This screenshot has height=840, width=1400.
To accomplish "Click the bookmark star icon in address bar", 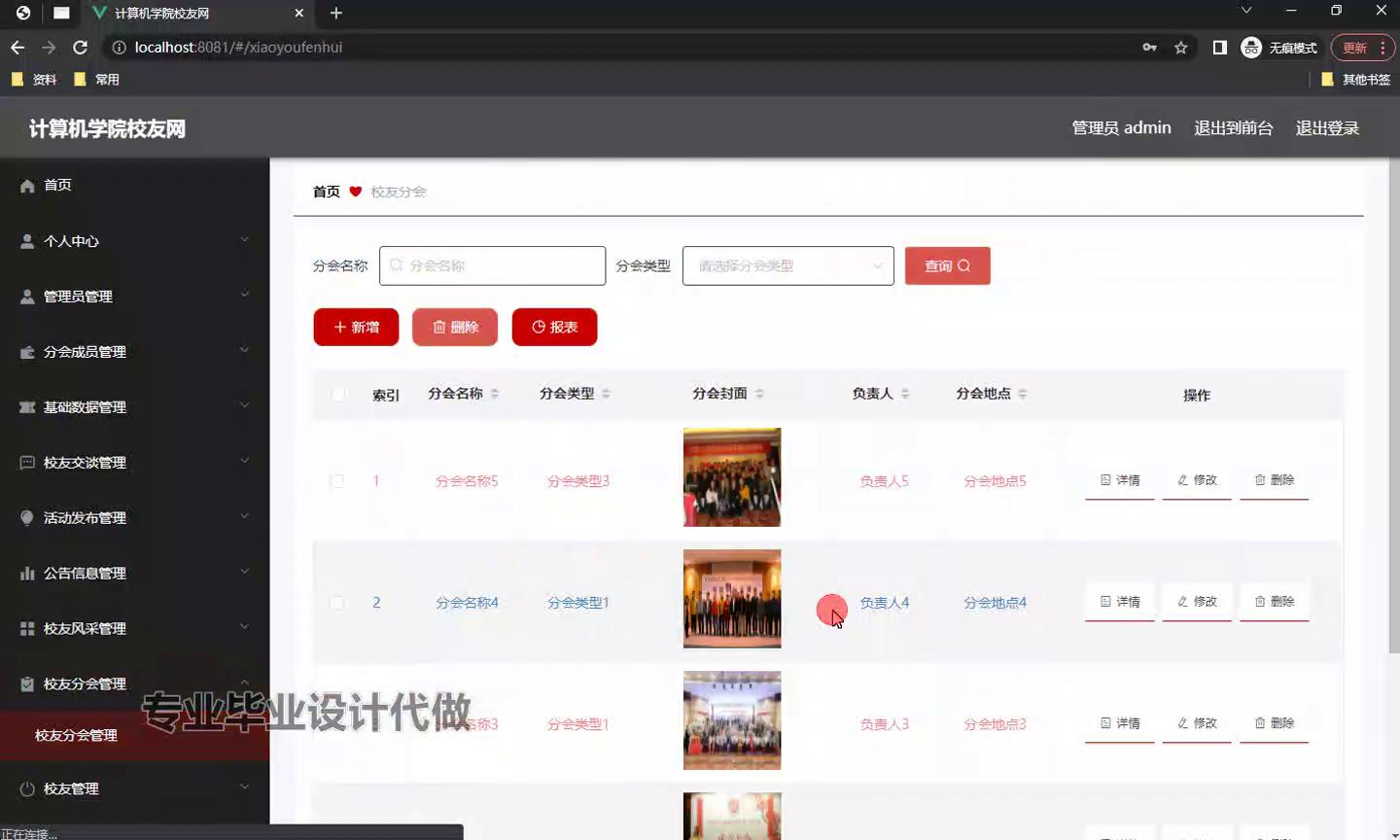I will click(x=1180, y=48).
